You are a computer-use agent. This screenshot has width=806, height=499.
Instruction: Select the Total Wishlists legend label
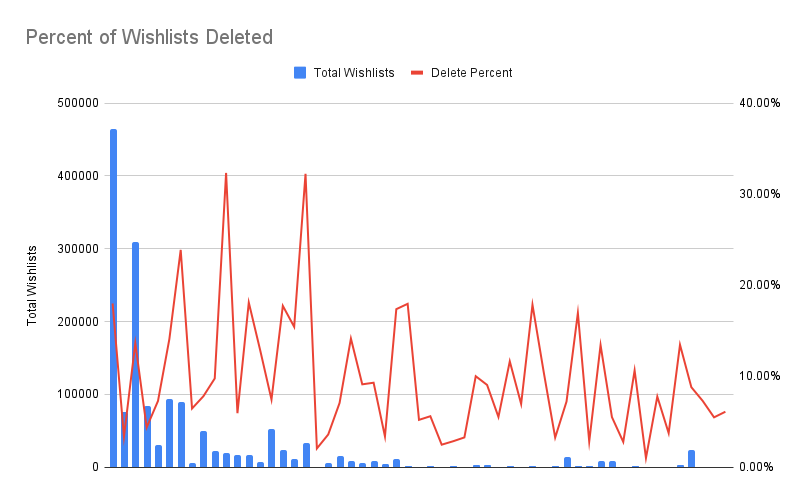tap(354, 73)
